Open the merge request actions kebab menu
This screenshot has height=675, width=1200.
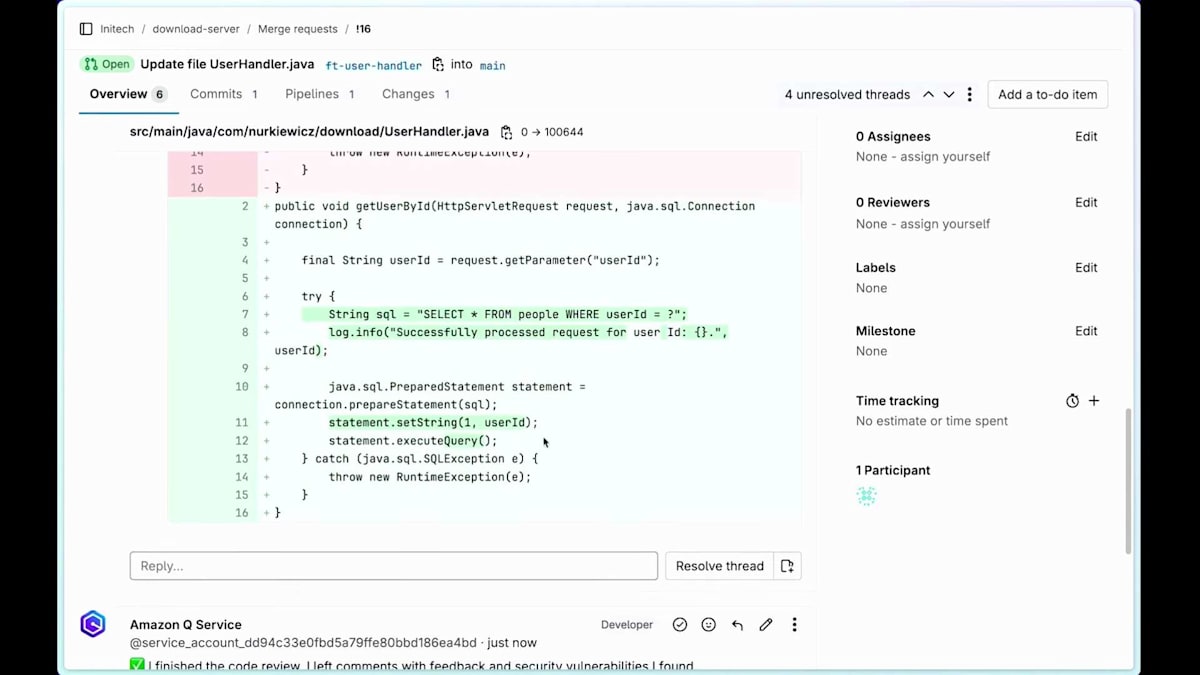tap(969, 94)
